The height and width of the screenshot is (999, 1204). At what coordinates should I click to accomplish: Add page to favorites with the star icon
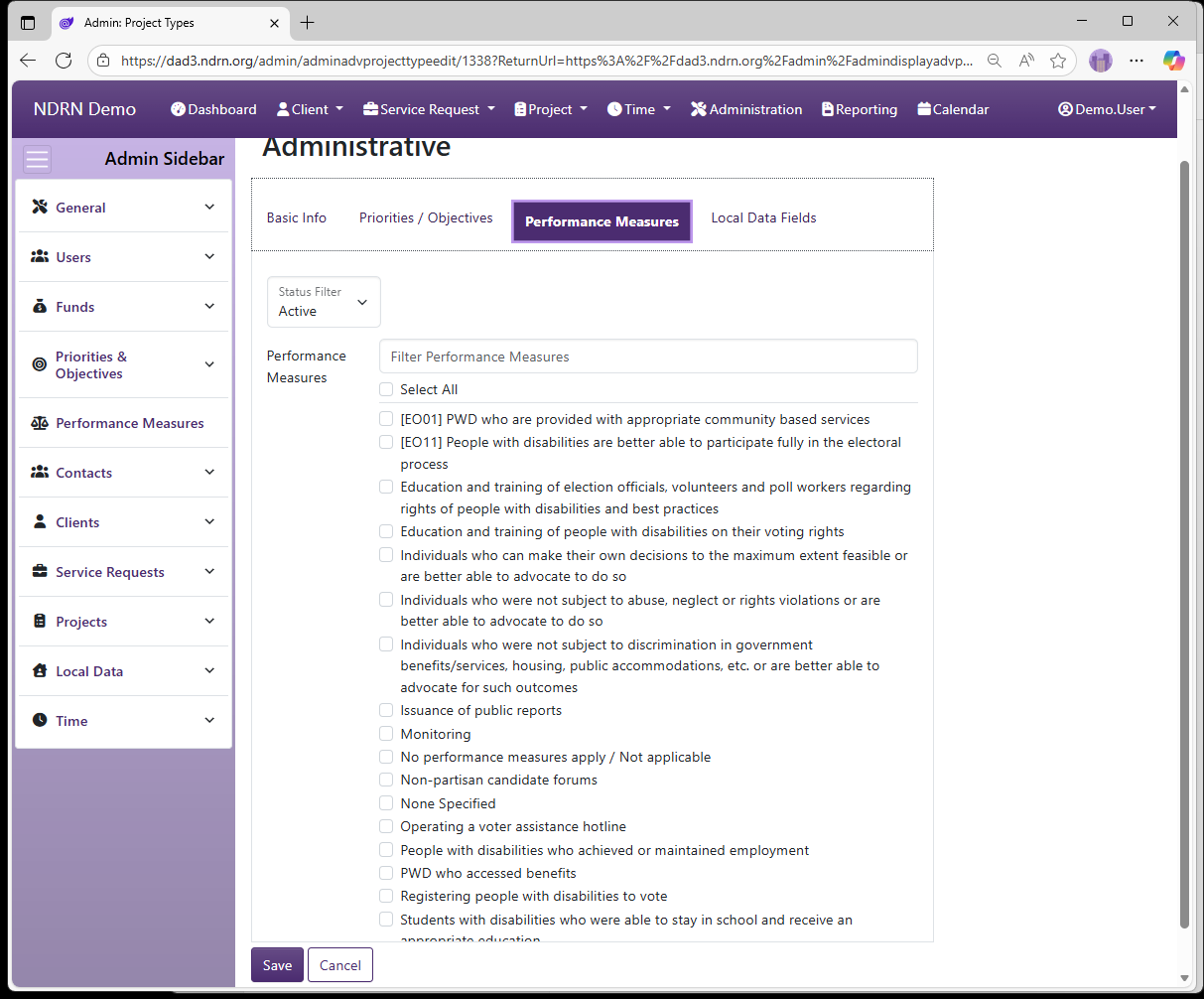click(x=1058, y=61)
